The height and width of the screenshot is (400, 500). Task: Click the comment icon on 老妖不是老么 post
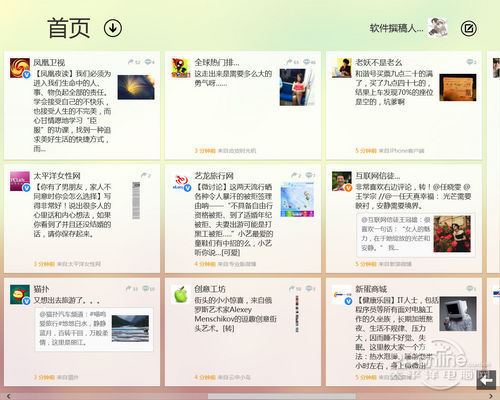tap(471, 62)
